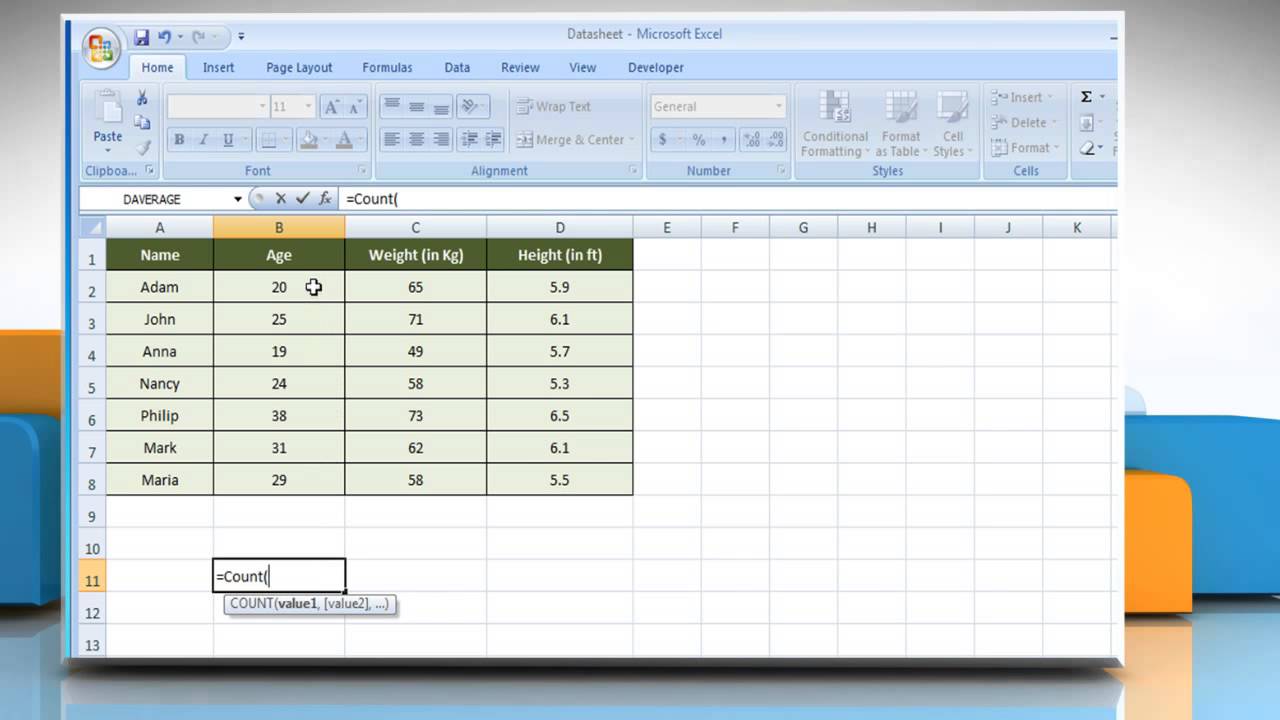Click the Paste clipboard icon
1280x720 pixels.
[x=107, y=106]
